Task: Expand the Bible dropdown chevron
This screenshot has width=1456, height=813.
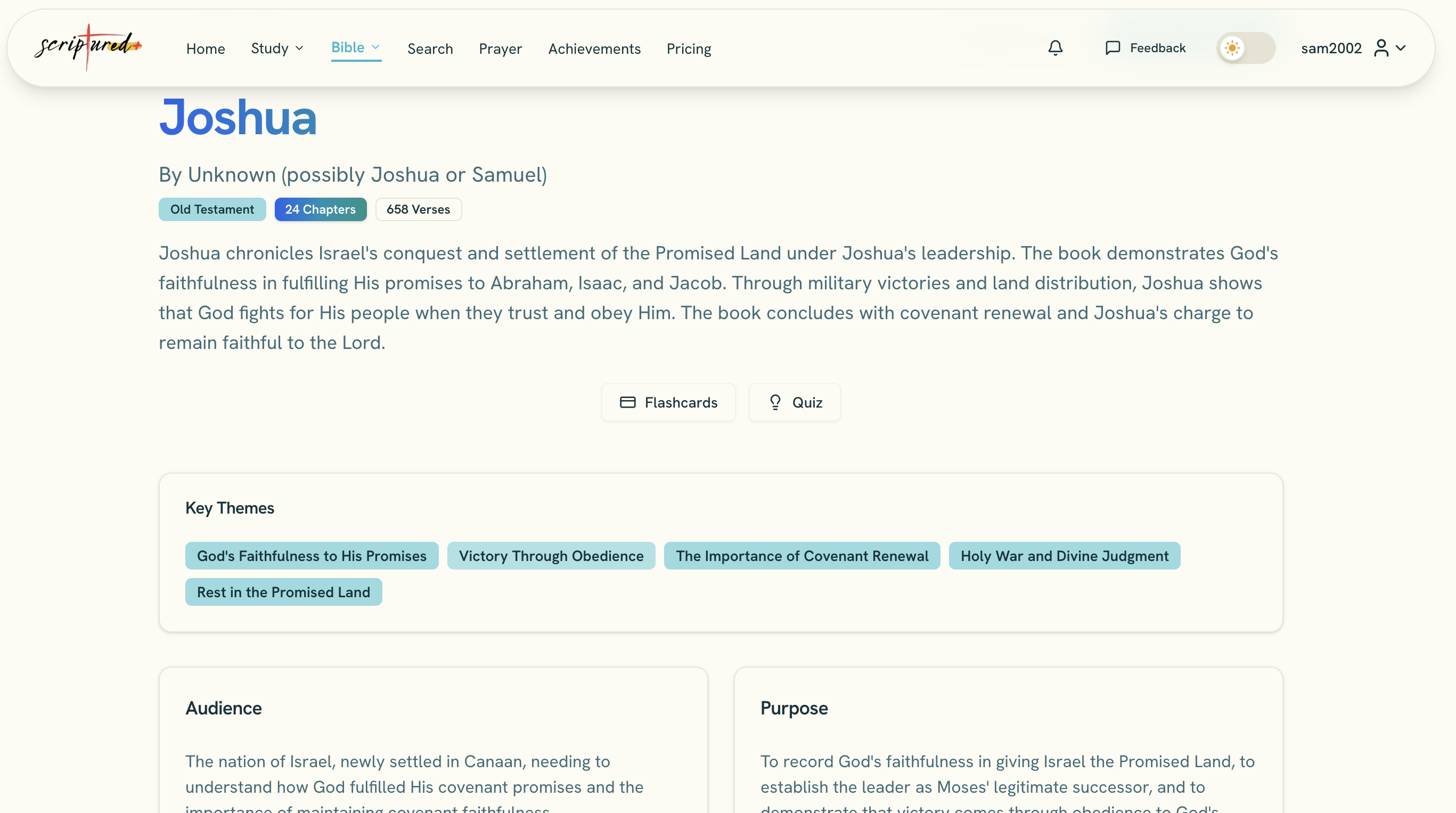Action: coord(376,47)
